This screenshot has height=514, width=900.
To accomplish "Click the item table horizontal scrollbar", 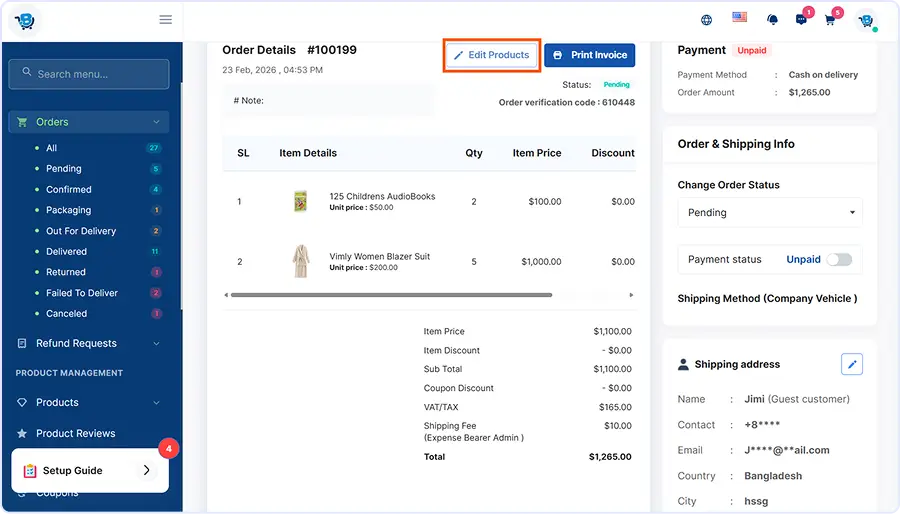I will click(391, 295).
